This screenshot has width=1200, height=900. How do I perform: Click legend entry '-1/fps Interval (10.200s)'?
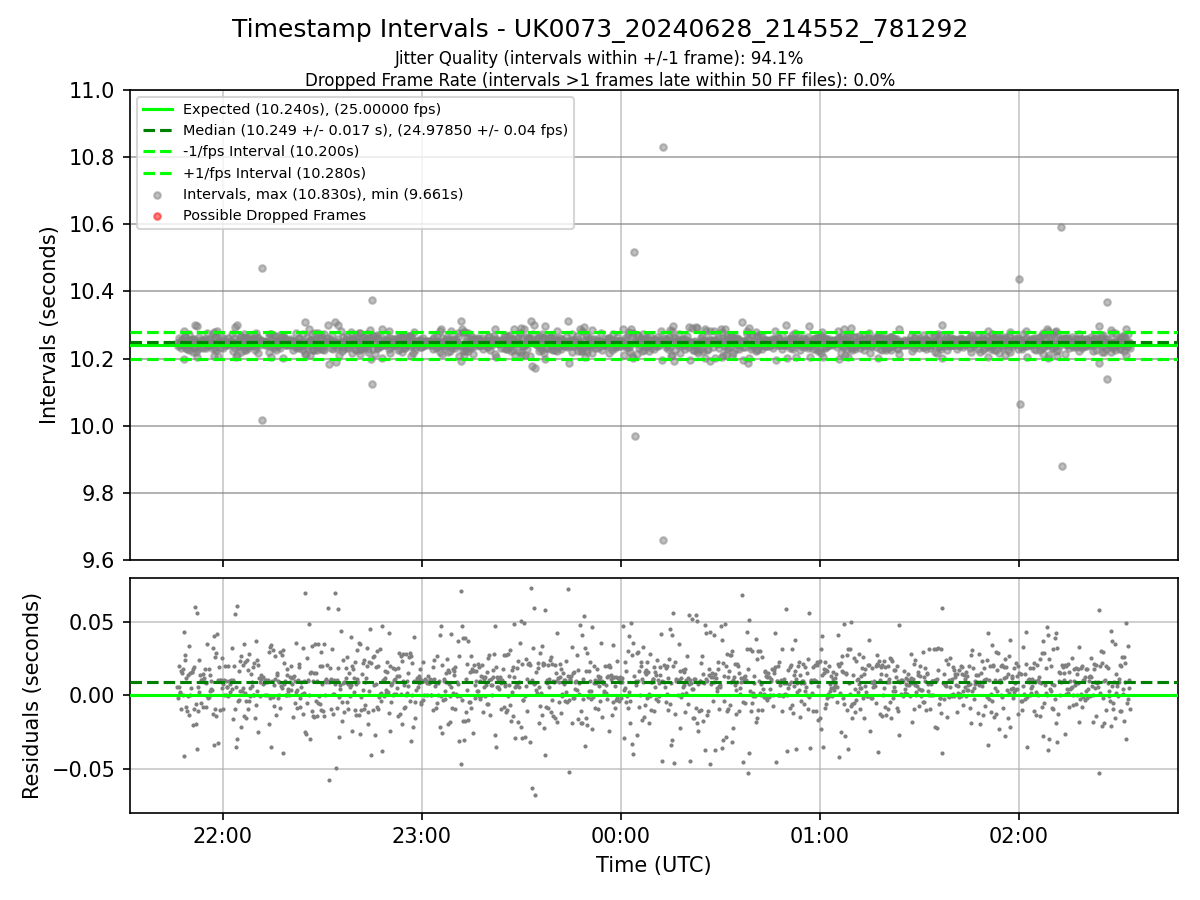click(x=271, y=151)
